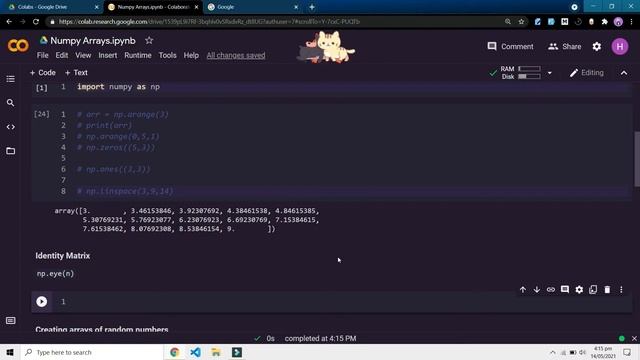
Task: Reload the page
Action: (36, 22)
